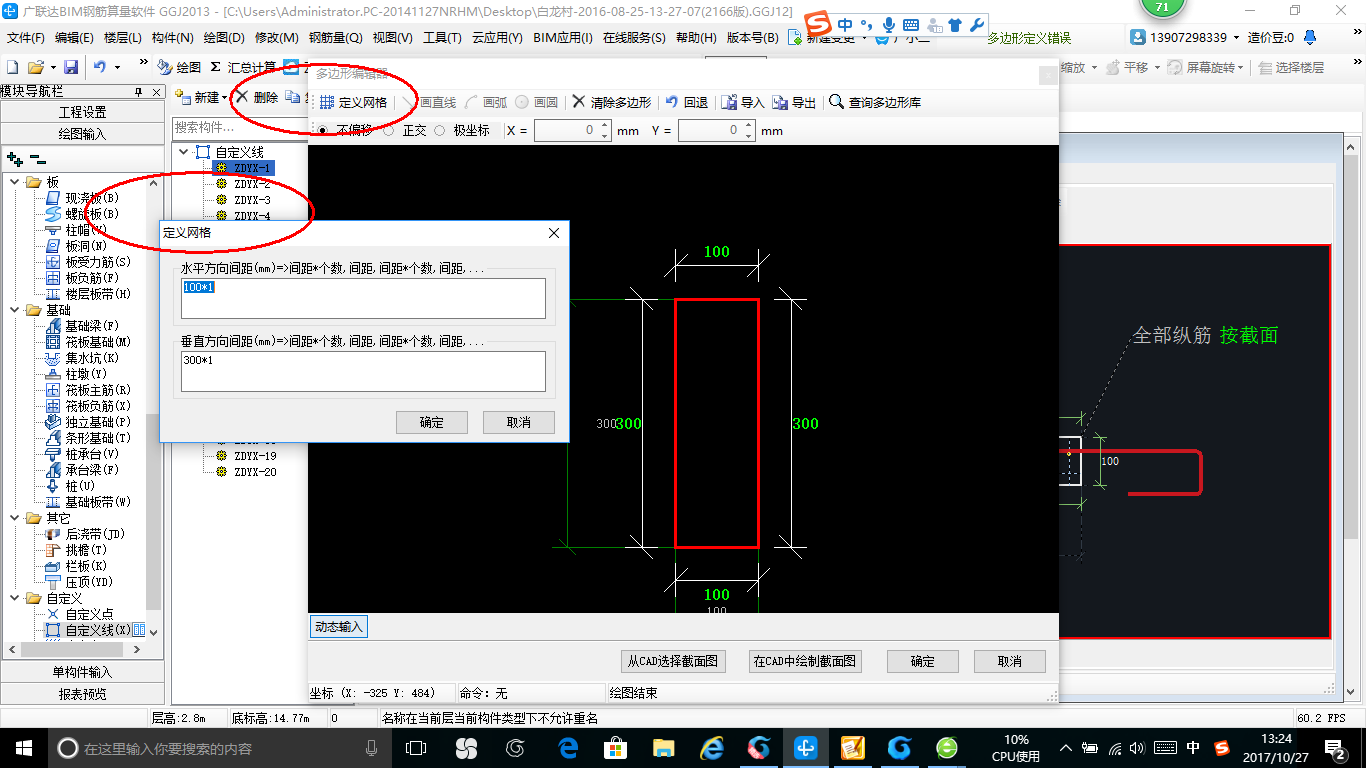1366x768 pixels.
Task: Click the vertical spacing input showing 300*1
Action: coord(363,371)
